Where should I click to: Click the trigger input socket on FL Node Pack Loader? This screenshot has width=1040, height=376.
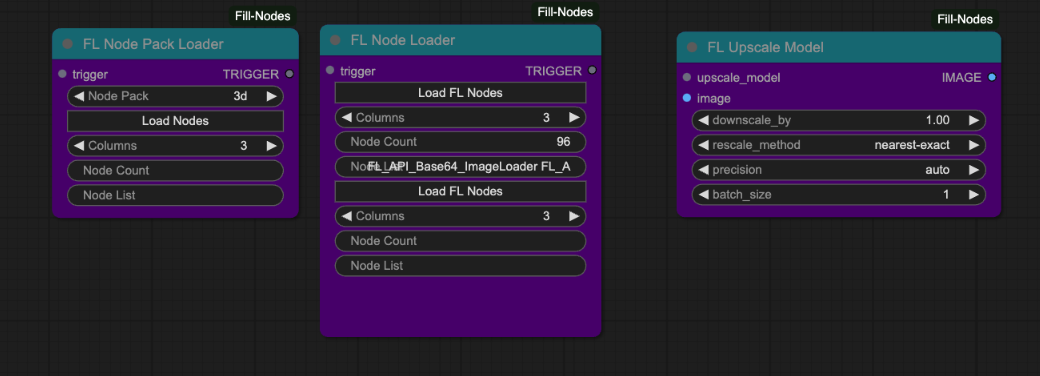coord(62,74)
